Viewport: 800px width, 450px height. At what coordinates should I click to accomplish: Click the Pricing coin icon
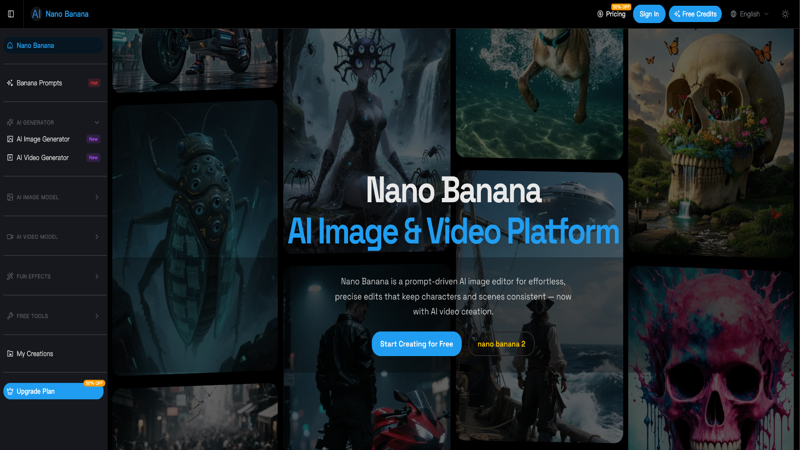[x=600, y=14]
